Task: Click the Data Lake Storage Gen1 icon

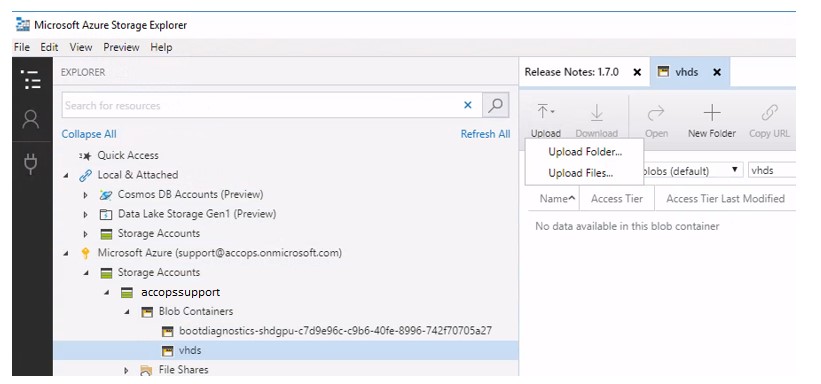Action: coord(105,214)
